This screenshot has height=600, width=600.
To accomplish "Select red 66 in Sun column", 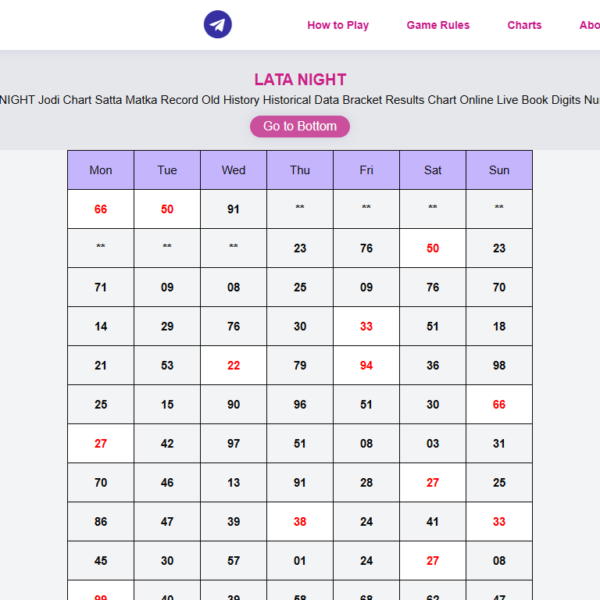I will (499, 404).
